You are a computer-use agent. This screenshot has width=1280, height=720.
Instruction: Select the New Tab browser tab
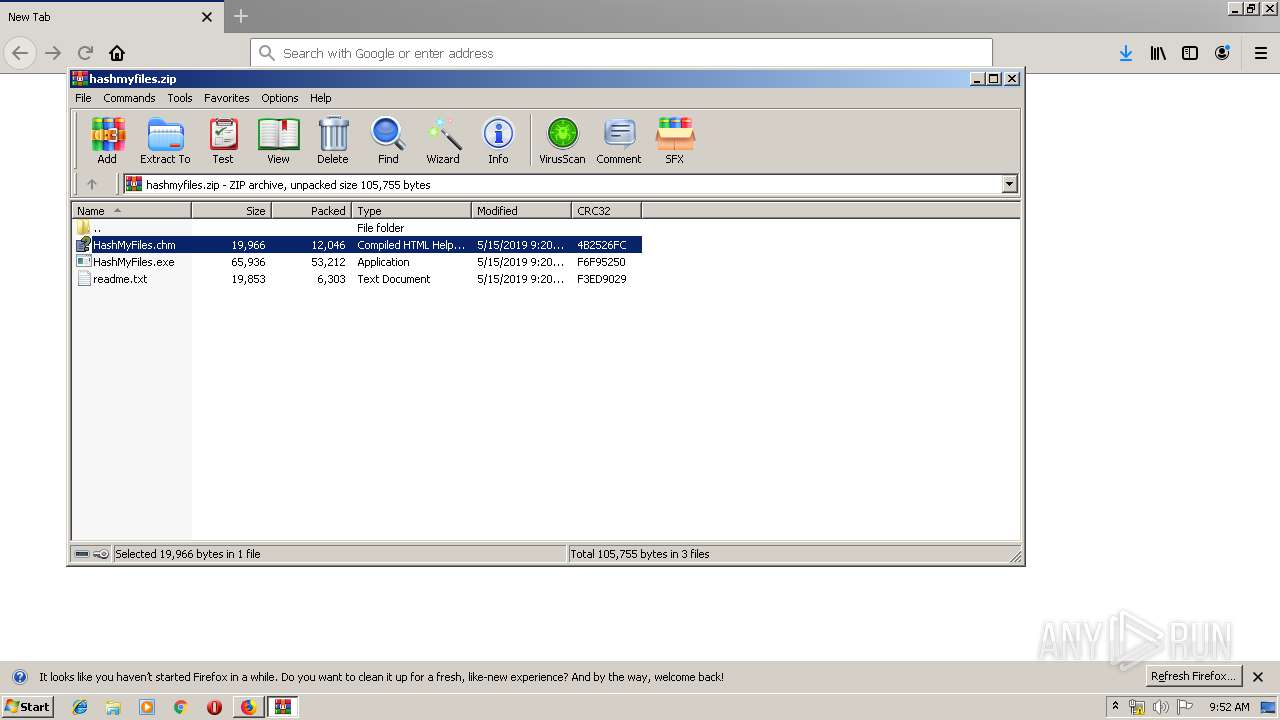(x=110, y=17)
